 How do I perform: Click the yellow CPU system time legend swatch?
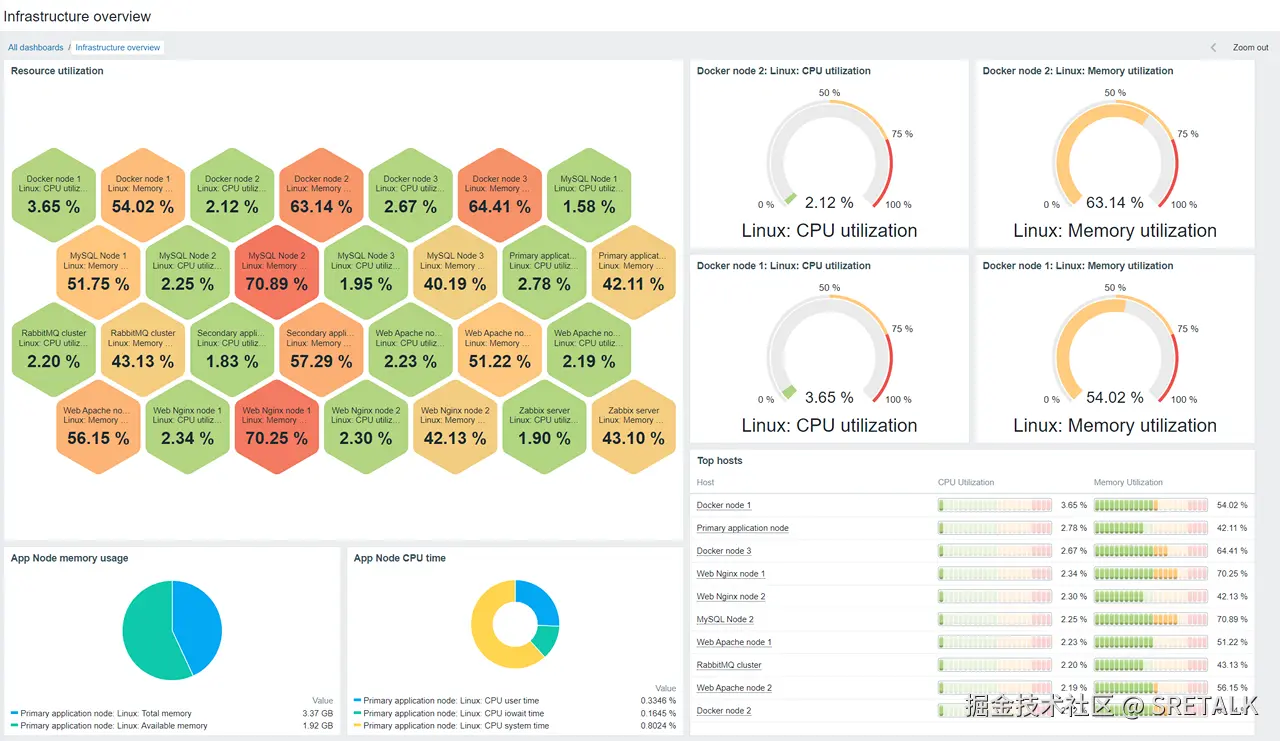(356, 725)
